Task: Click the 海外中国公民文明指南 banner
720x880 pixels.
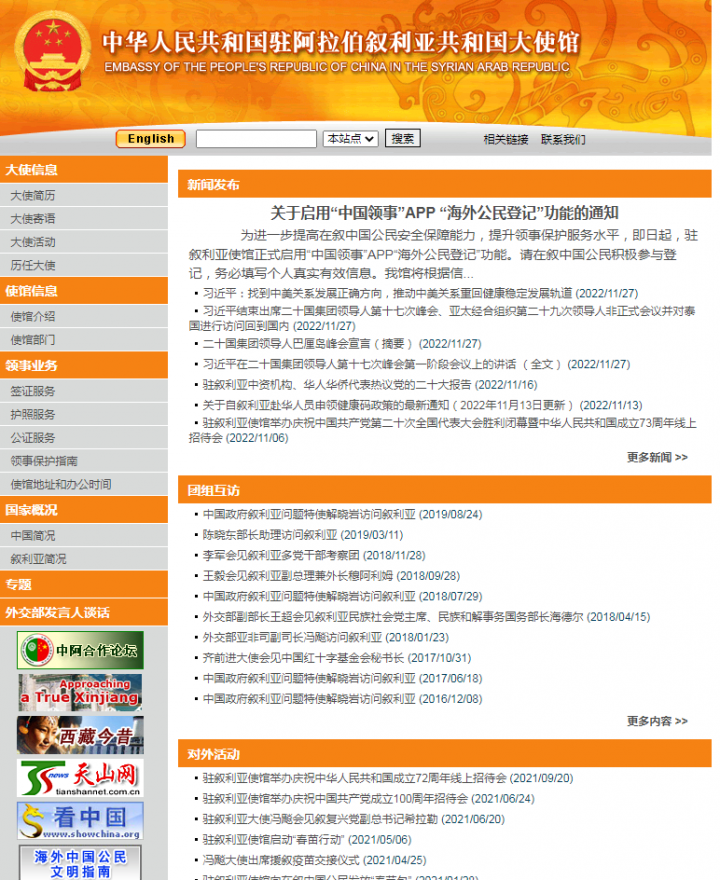Action: 80,863
